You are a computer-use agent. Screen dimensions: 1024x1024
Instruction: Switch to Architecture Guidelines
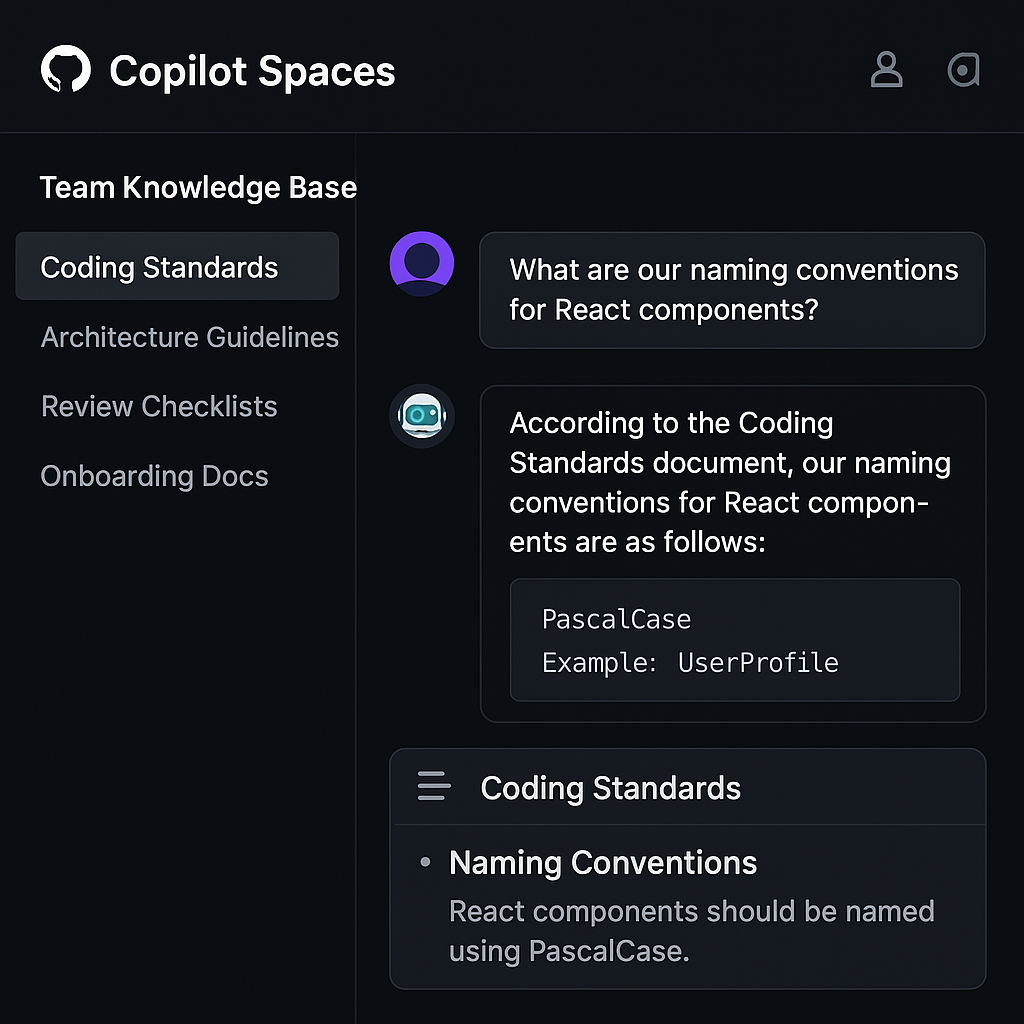[x=189, y=338]
